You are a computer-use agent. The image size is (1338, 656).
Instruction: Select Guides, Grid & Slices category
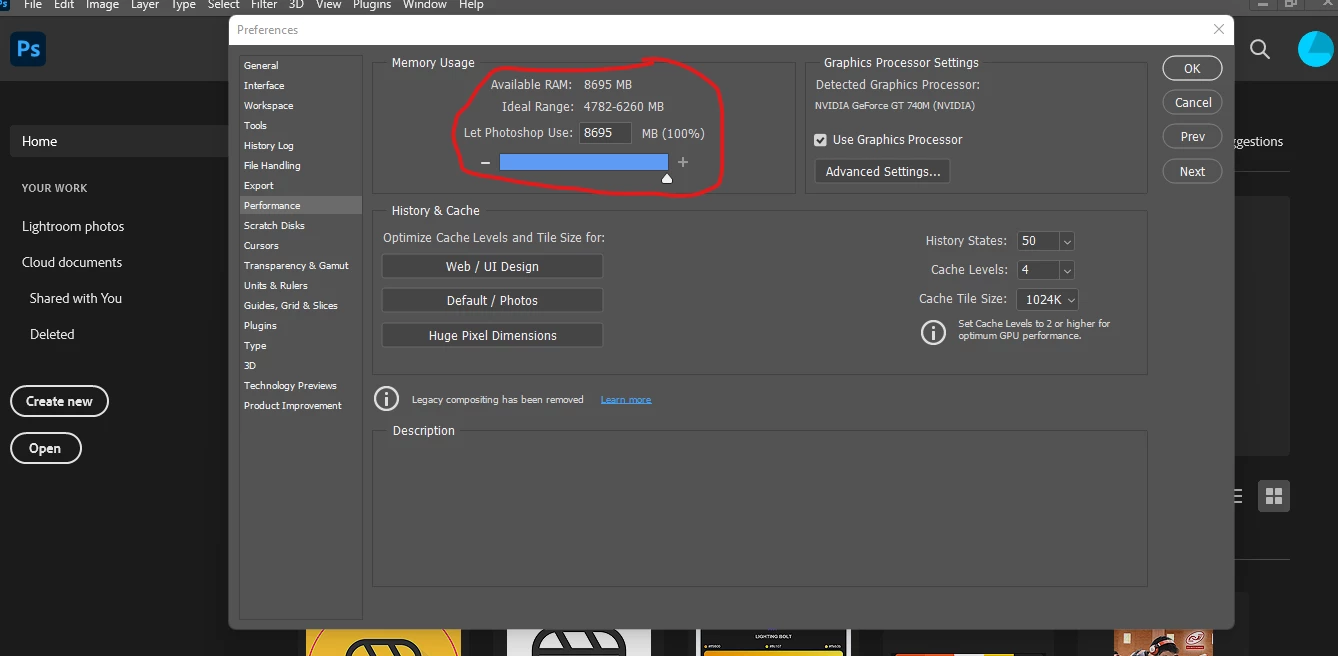301,305
